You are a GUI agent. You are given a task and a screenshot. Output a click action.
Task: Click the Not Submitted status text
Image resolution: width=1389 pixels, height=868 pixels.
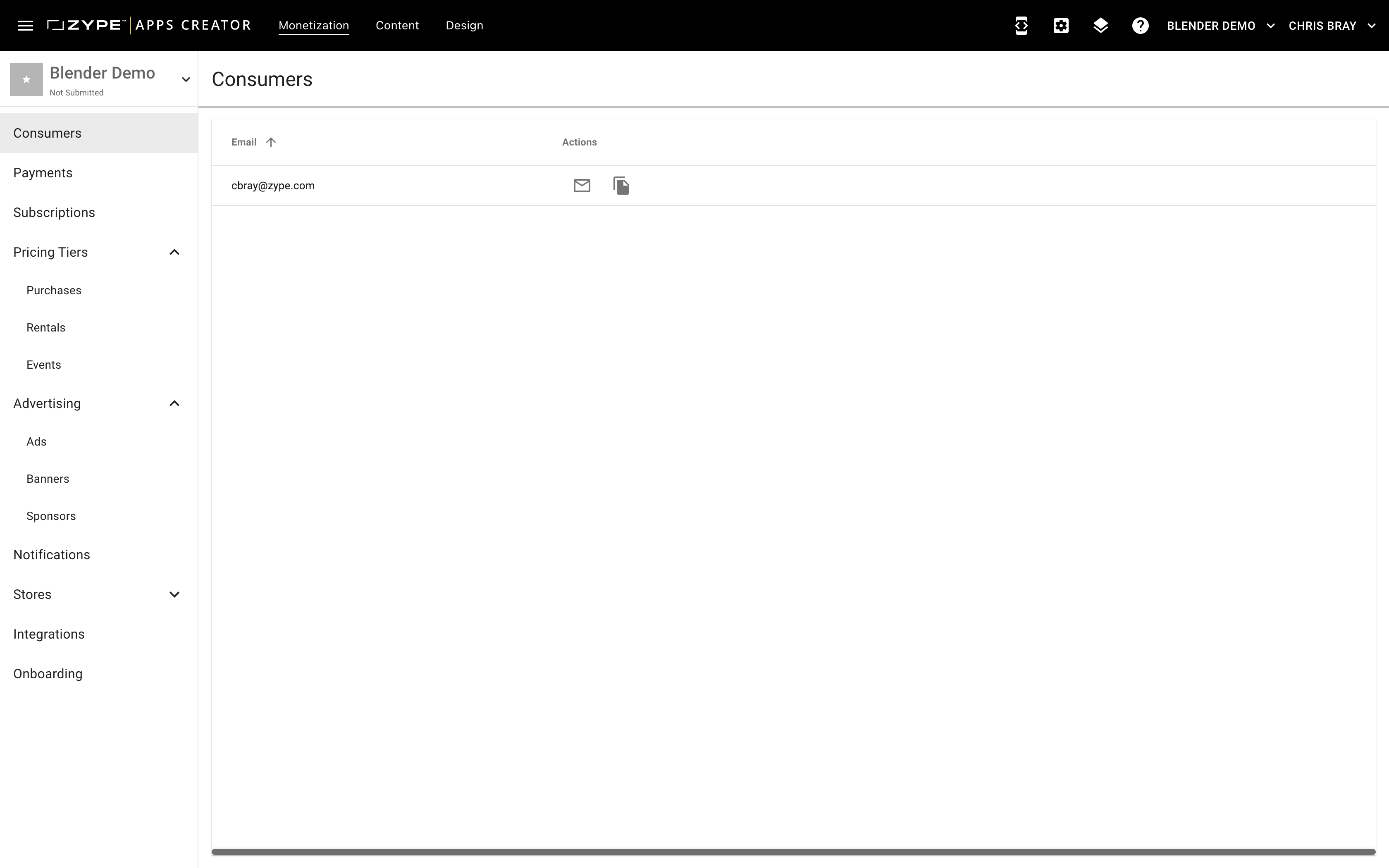pyautogui.click(x=76, y=93)
